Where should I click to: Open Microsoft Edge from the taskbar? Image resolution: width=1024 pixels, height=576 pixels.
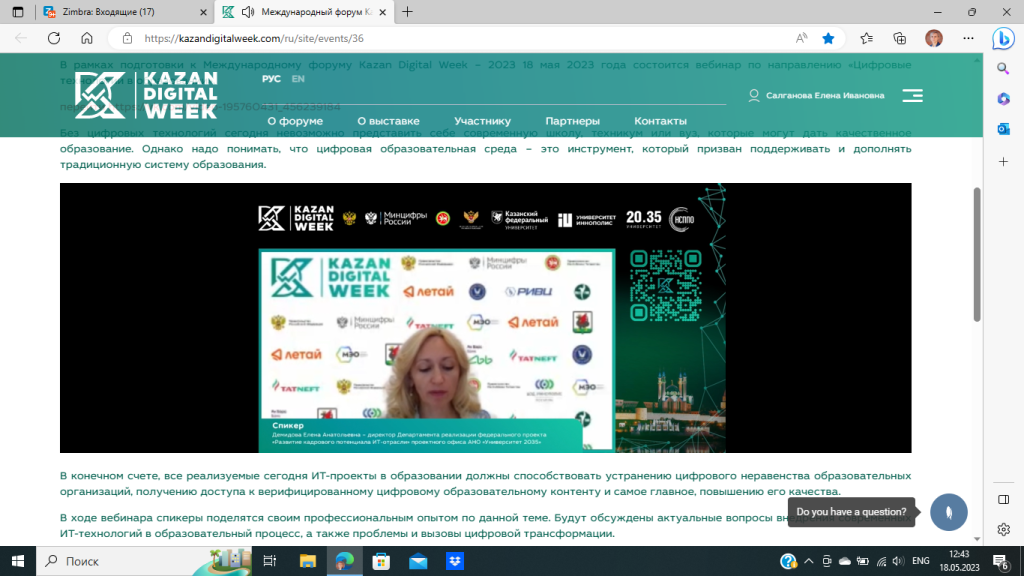[x=344, y=561]
